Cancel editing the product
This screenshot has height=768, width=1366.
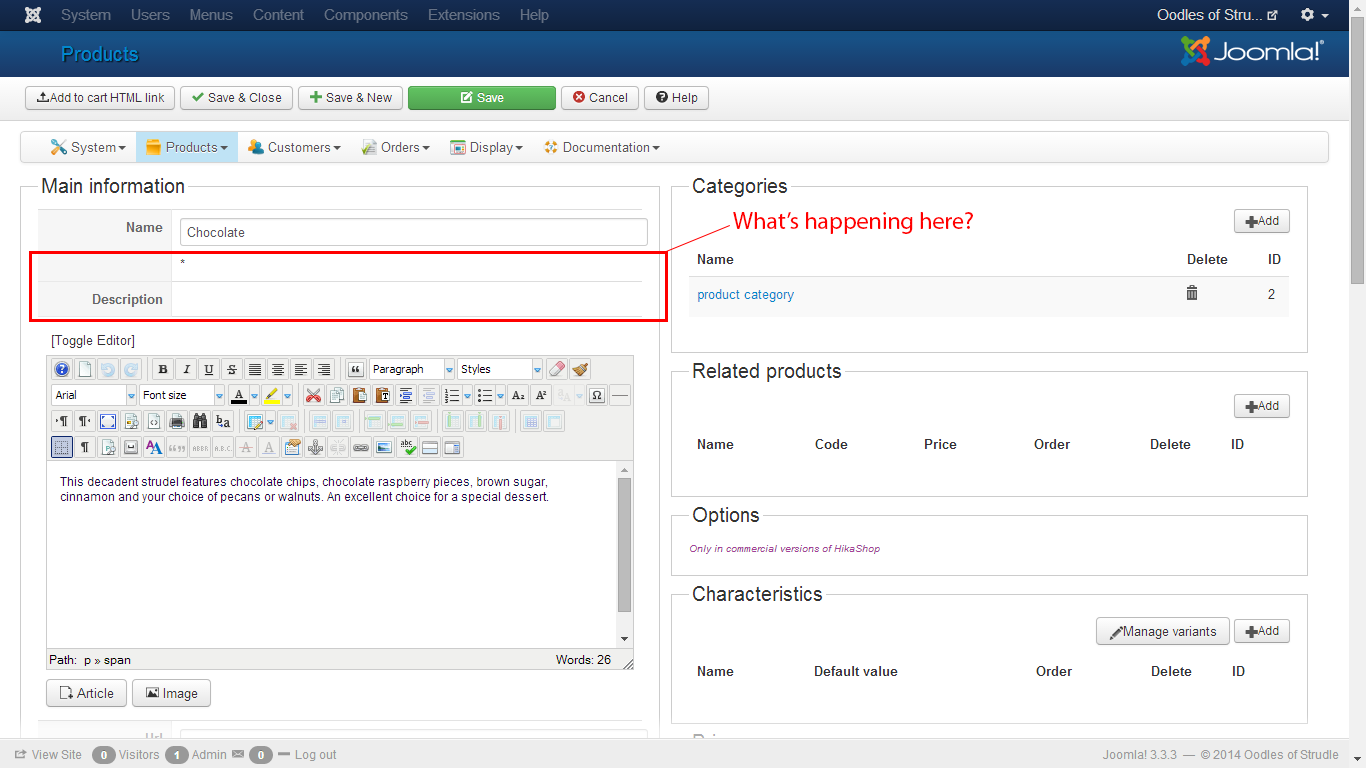(600, 97)
